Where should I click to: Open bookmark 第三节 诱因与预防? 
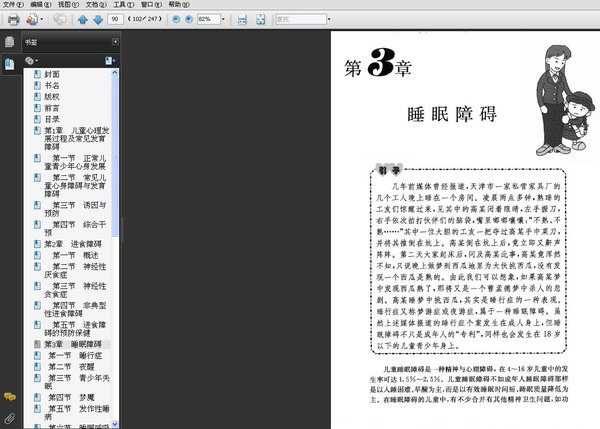(75, 209)
